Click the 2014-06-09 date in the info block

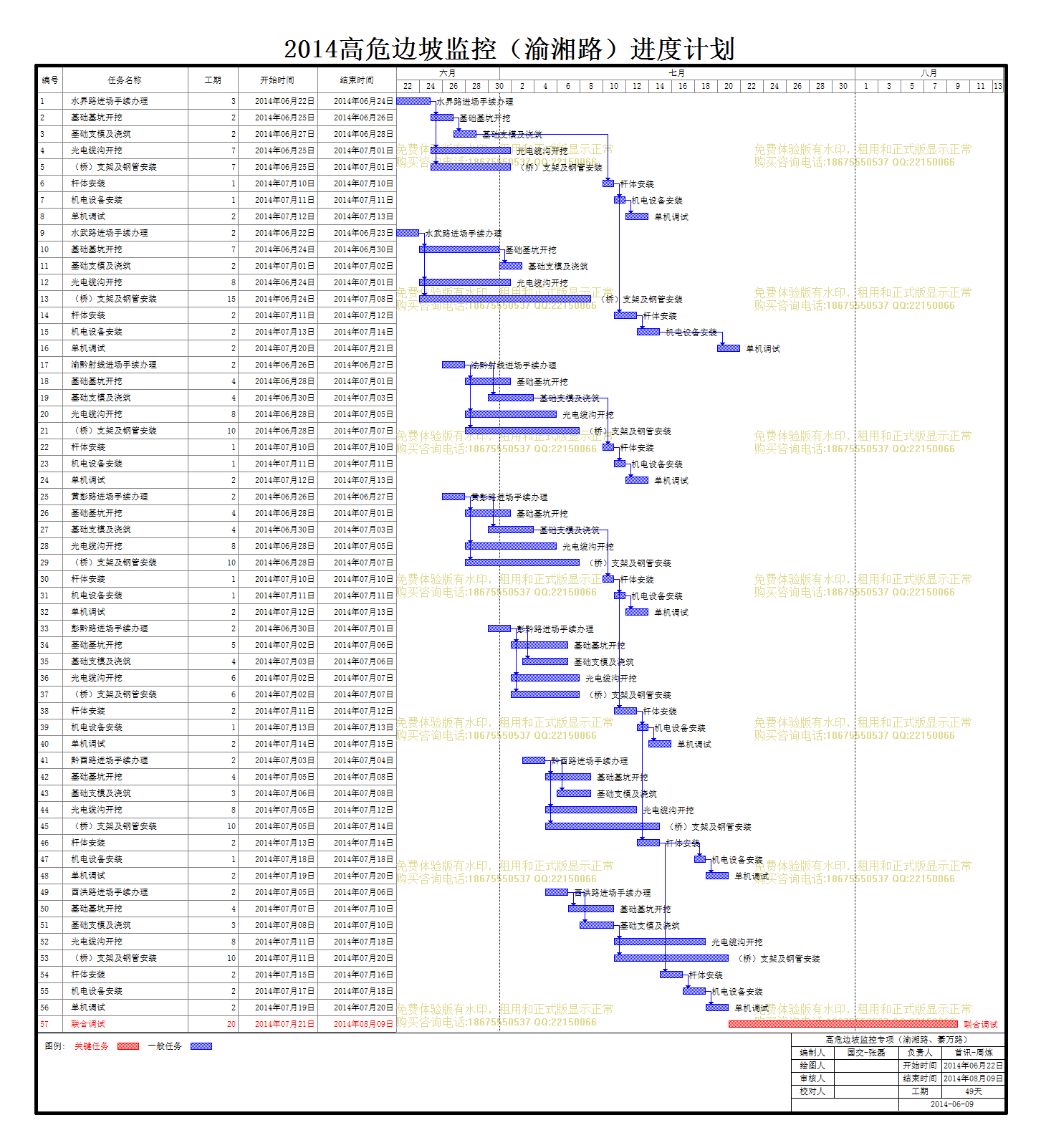click(952, 1104)
